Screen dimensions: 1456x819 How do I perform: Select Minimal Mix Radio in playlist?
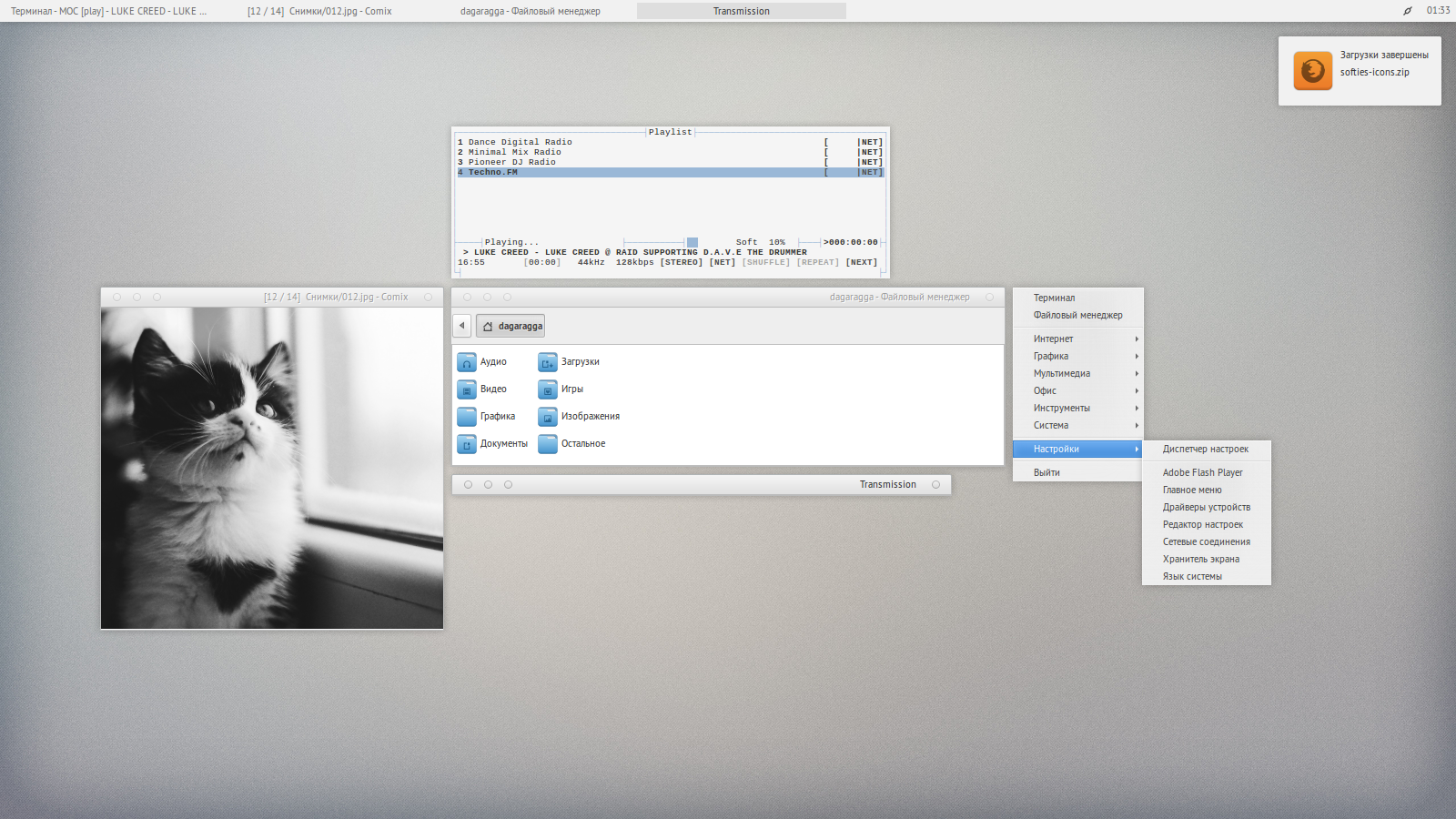pyautogui.click(x=671, y=152)
